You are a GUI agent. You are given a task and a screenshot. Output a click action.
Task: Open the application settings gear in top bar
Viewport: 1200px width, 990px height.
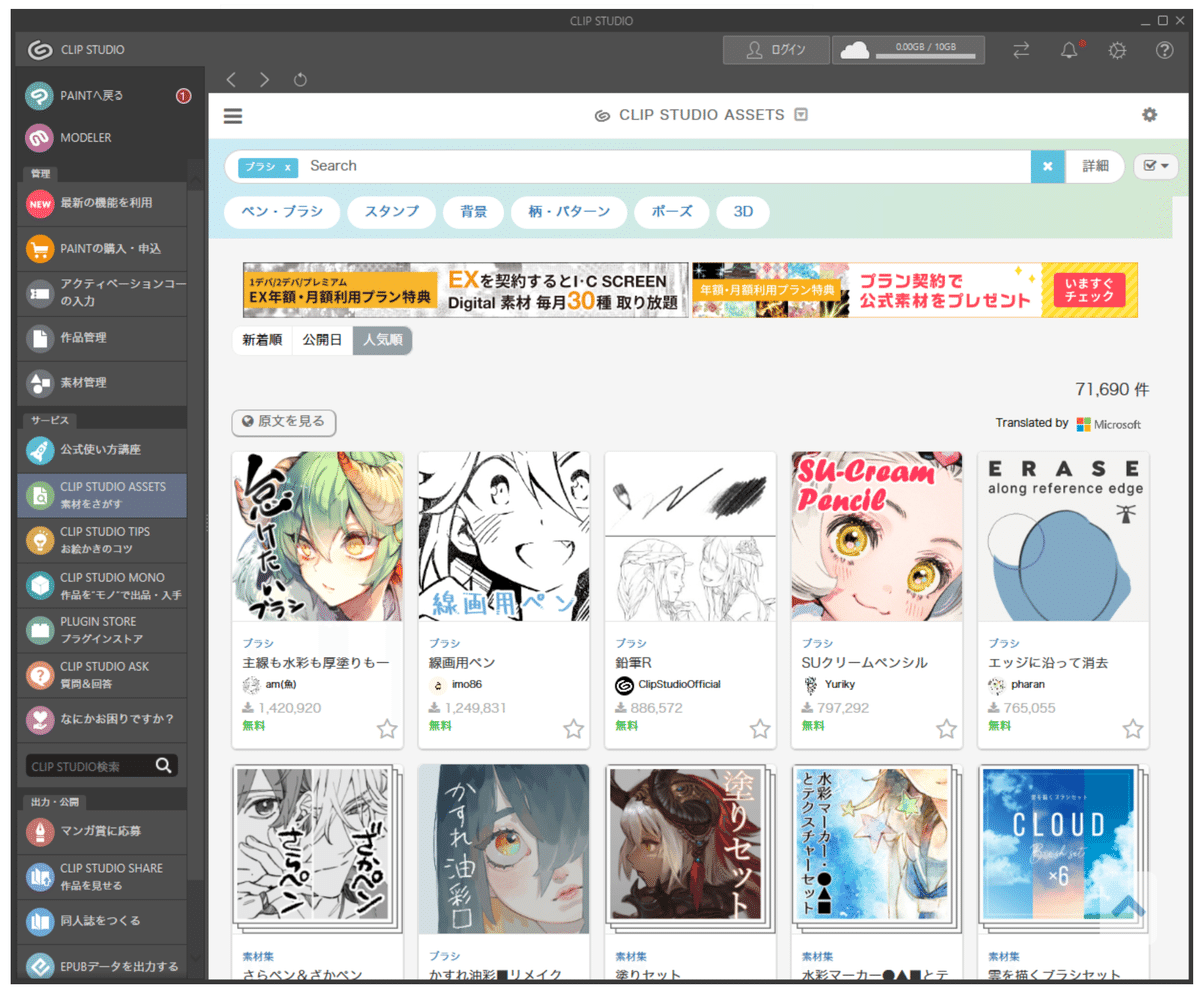point(1117,50)
